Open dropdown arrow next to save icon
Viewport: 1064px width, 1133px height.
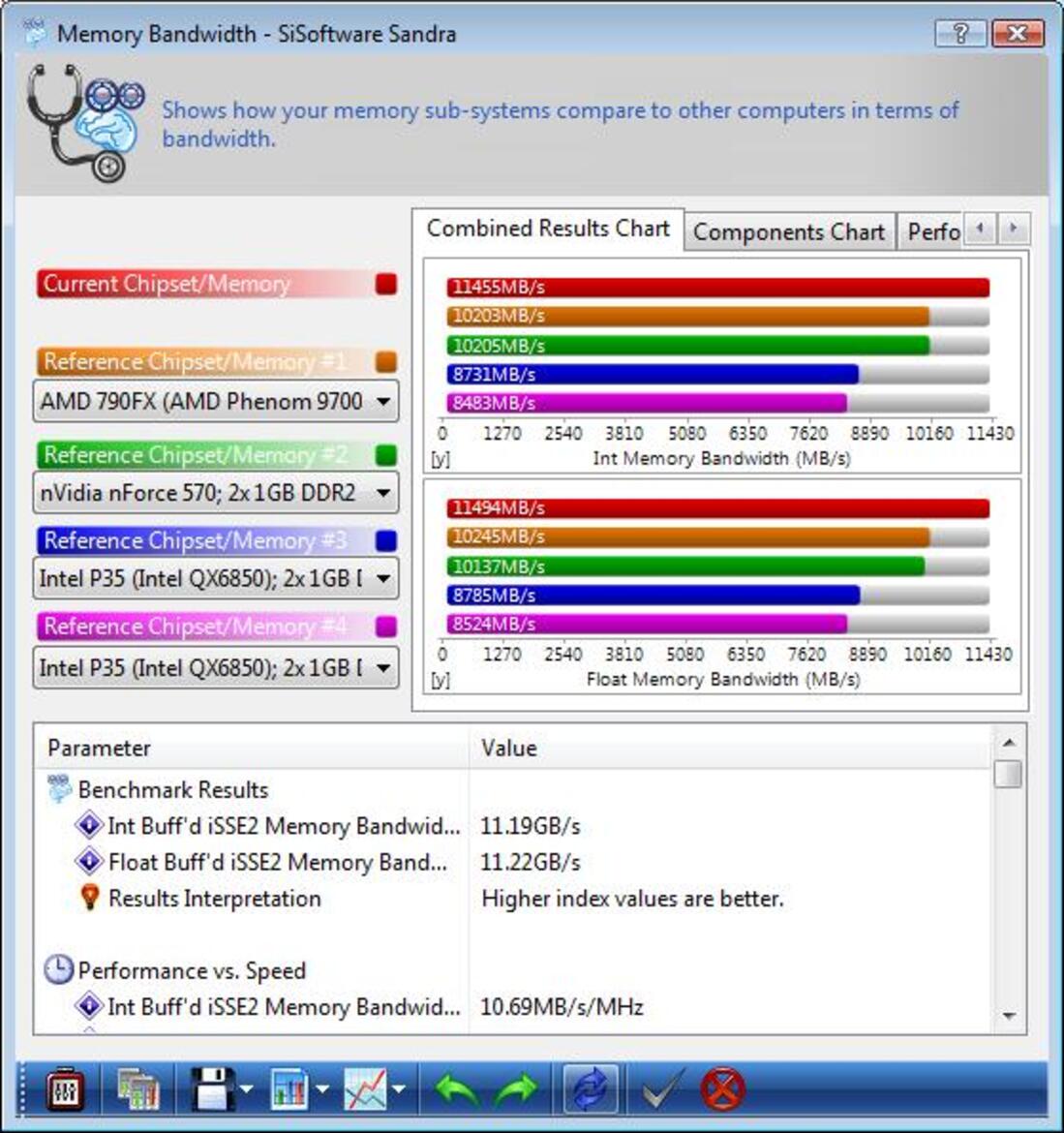point(246,1088)
